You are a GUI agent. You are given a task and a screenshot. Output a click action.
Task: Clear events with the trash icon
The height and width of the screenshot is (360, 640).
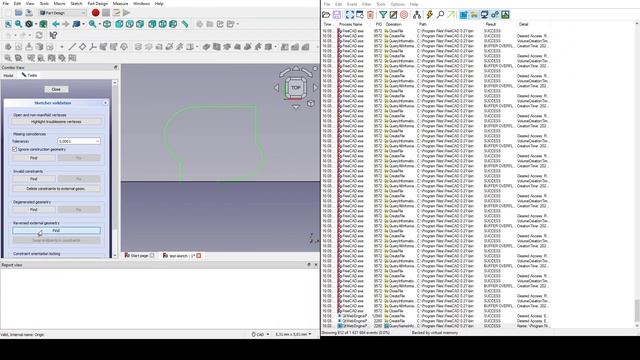click(370, 15)
